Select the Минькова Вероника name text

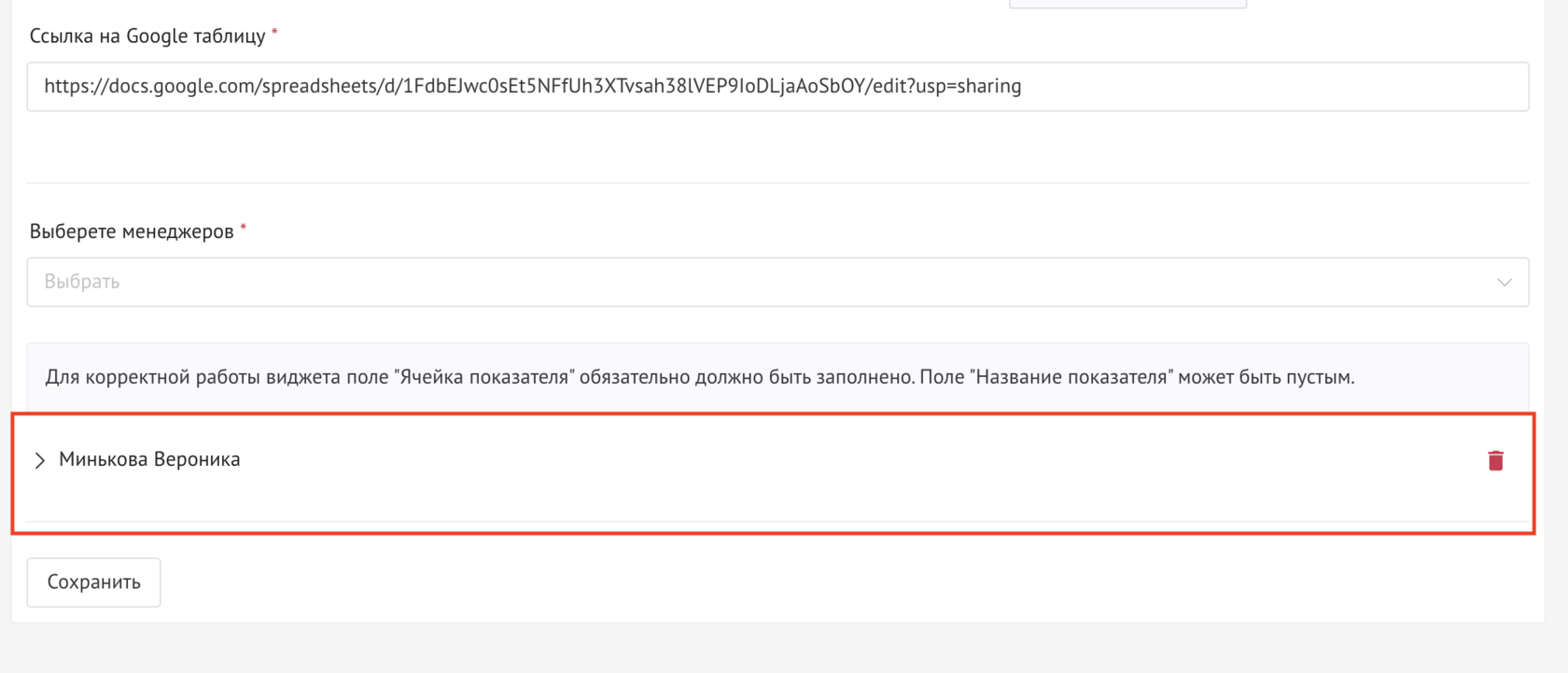149,458
